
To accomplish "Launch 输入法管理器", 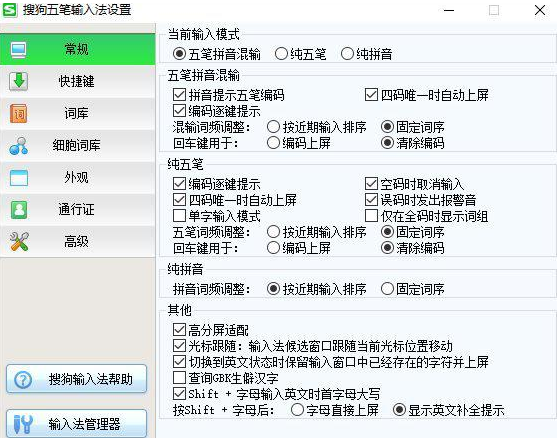I will (x=76, y=424).
